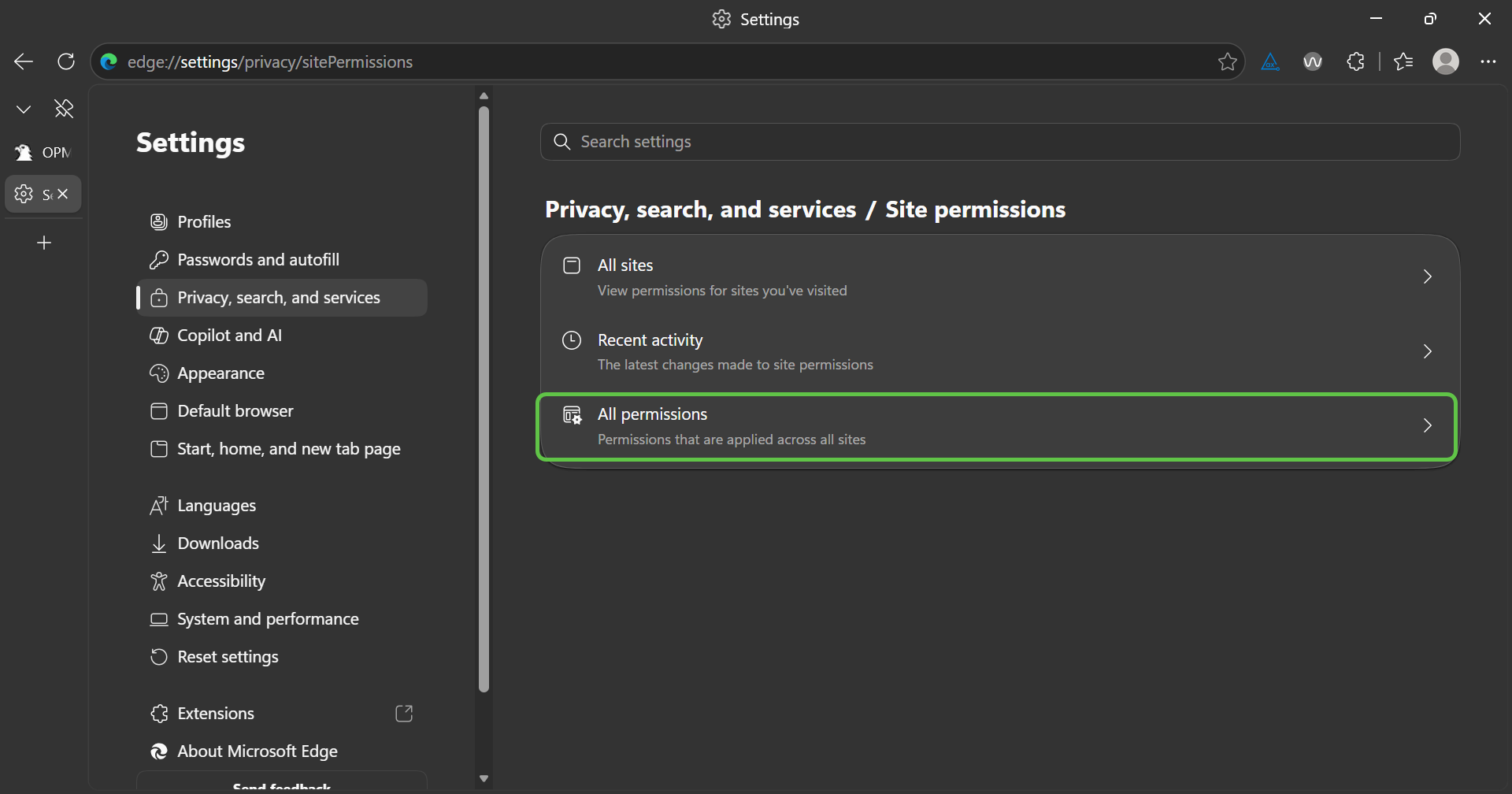Screen dimensions: 1512x794
Task: Open Accessibility settings
Action: [282, 581]
